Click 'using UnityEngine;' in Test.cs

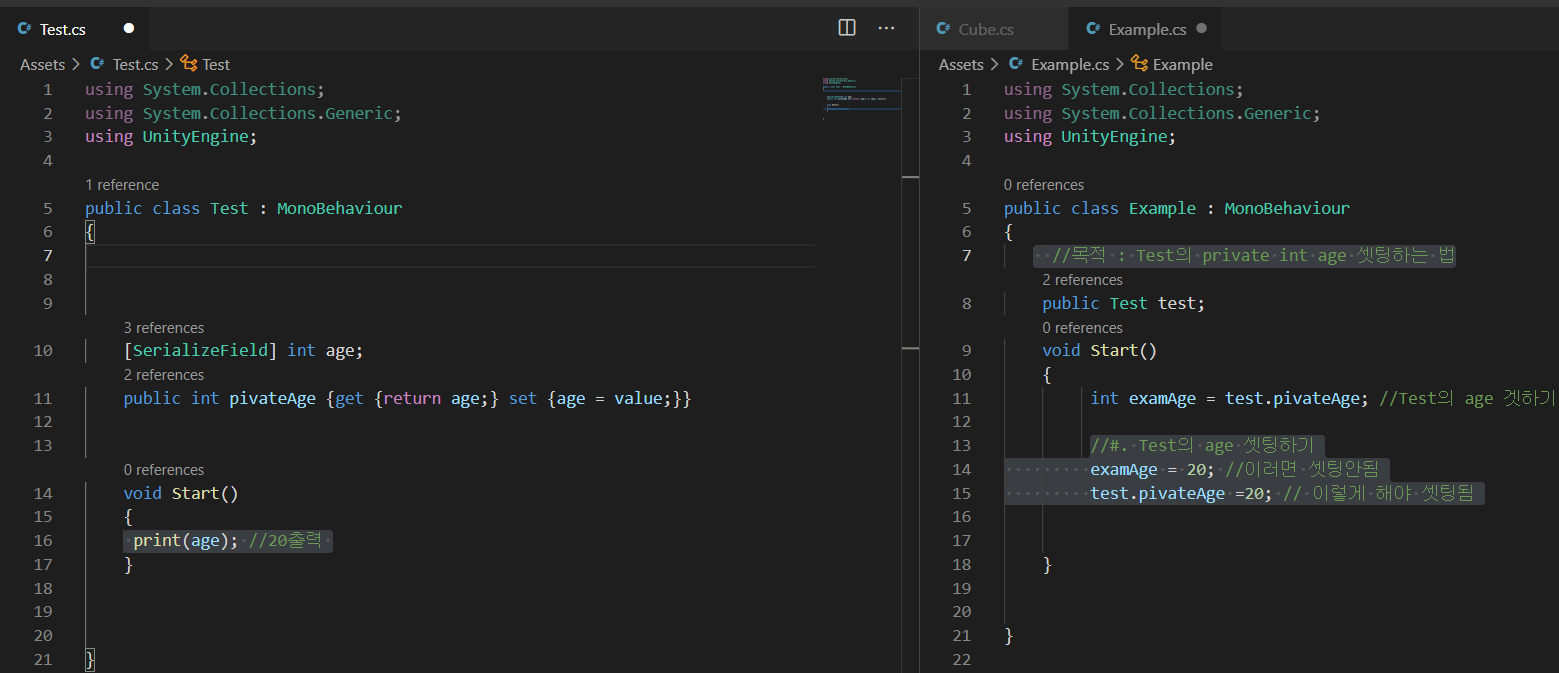point(171,137)
